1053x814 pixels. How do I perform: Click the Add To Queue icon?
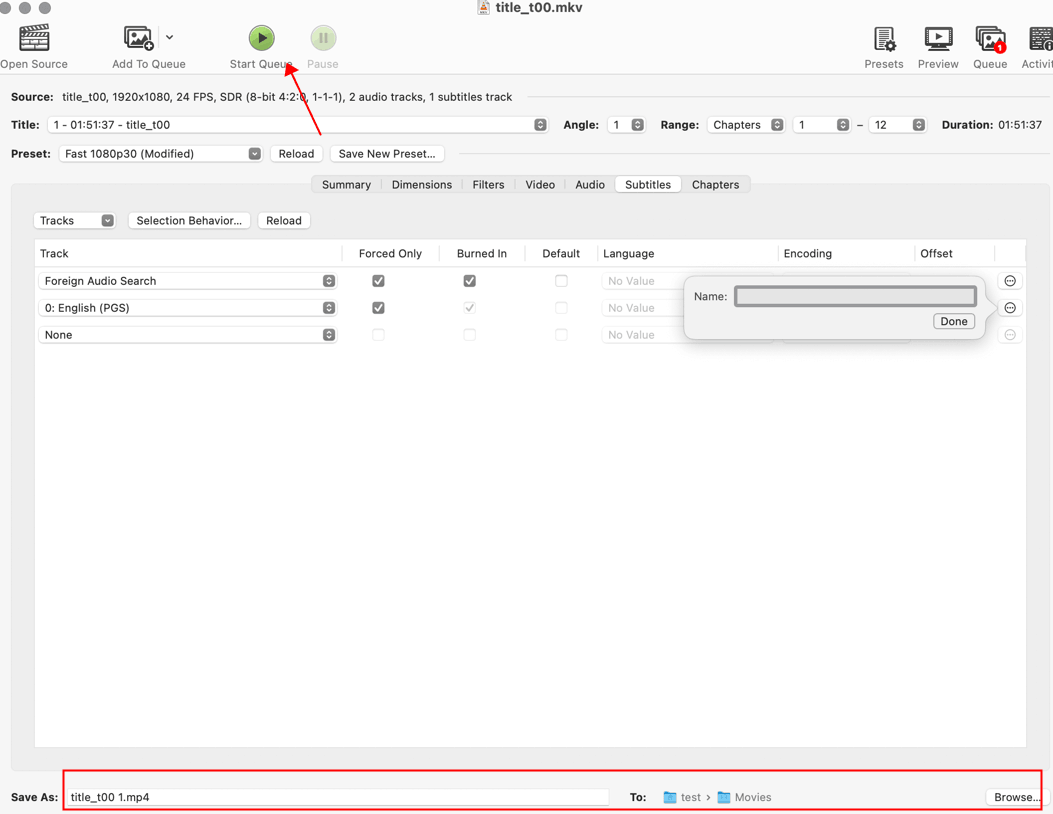click(138, 39)
